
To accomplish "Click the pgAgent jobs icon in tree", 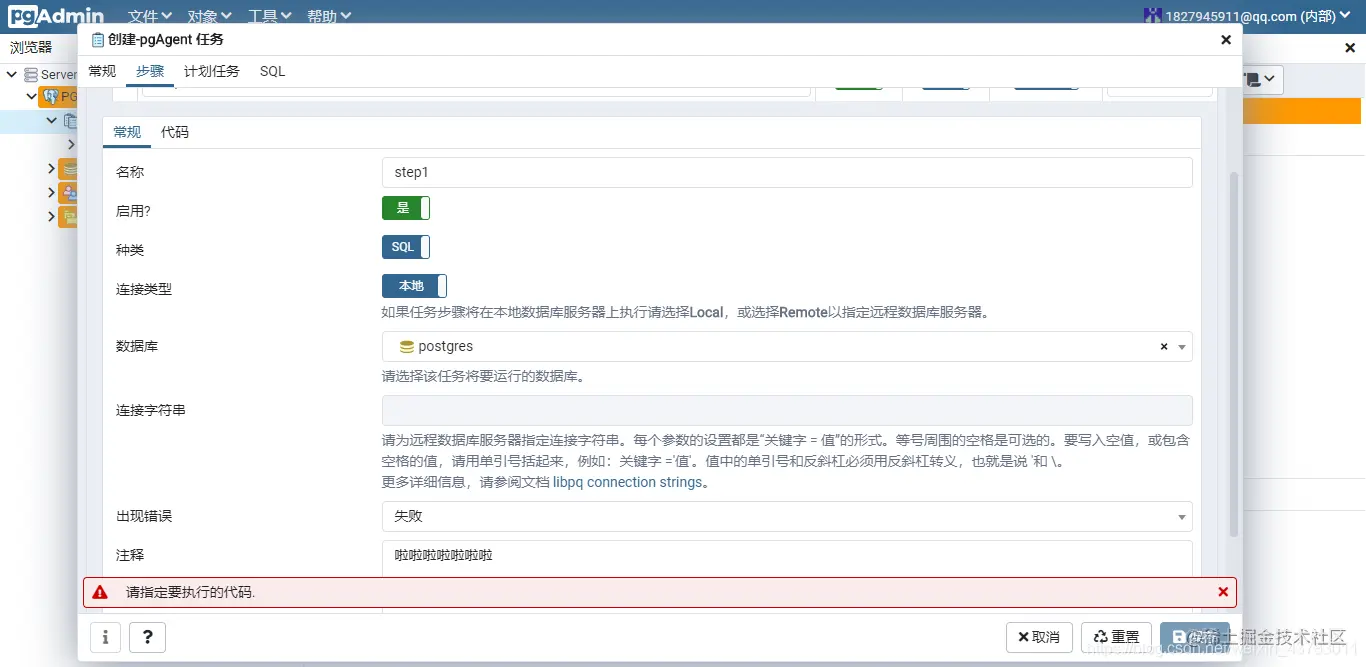I will pos(70,120).
